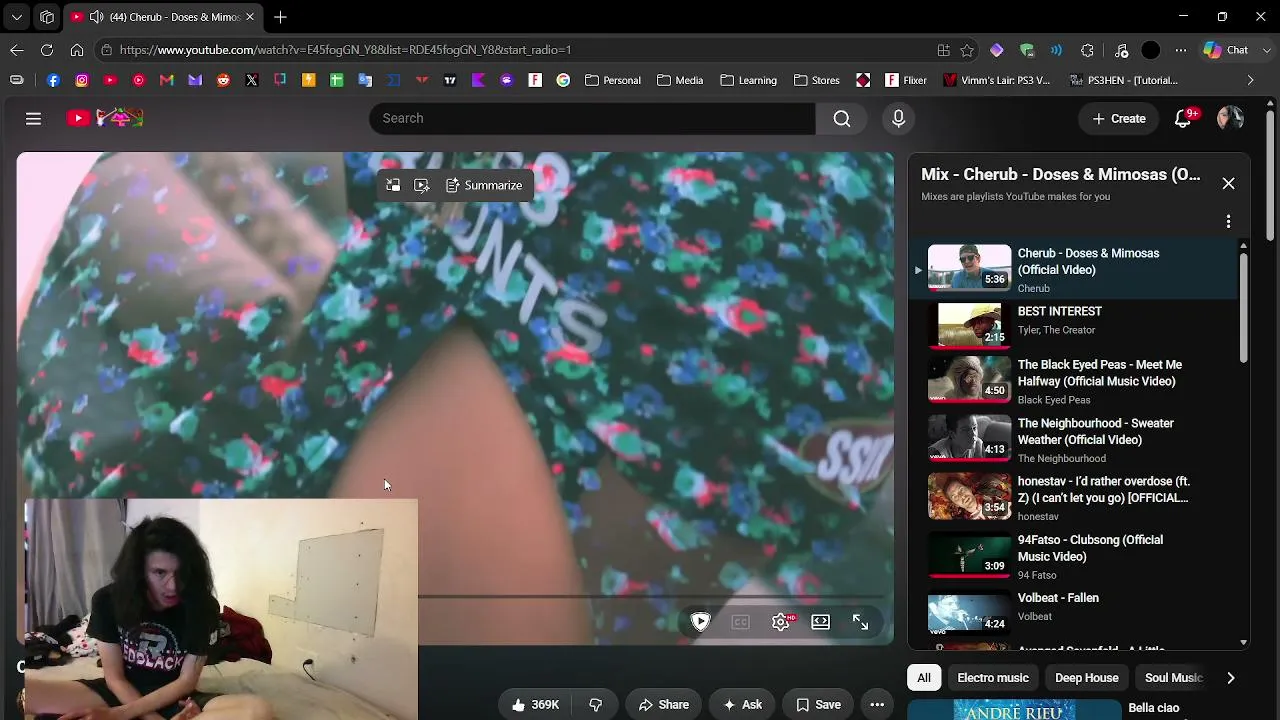Open the browser profile avatar

pyautogui.click(x=1151, y=50)
